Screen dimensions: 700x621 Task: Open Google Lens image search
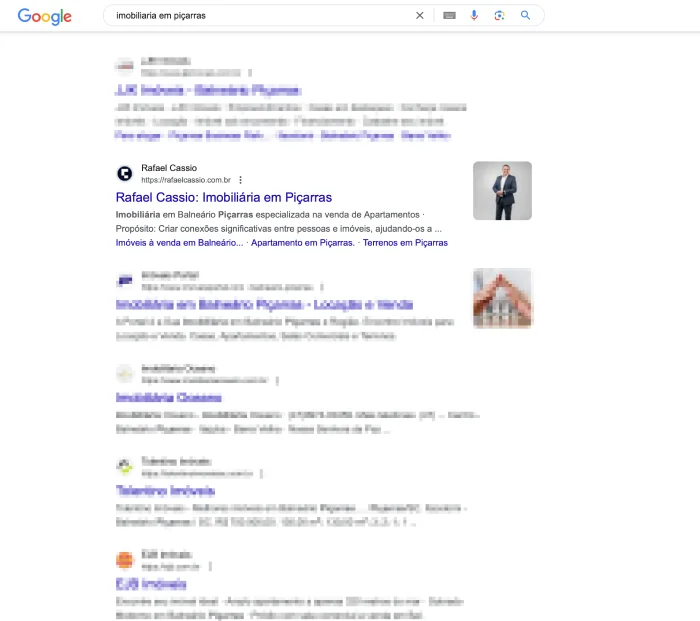(x=500, y=16)
